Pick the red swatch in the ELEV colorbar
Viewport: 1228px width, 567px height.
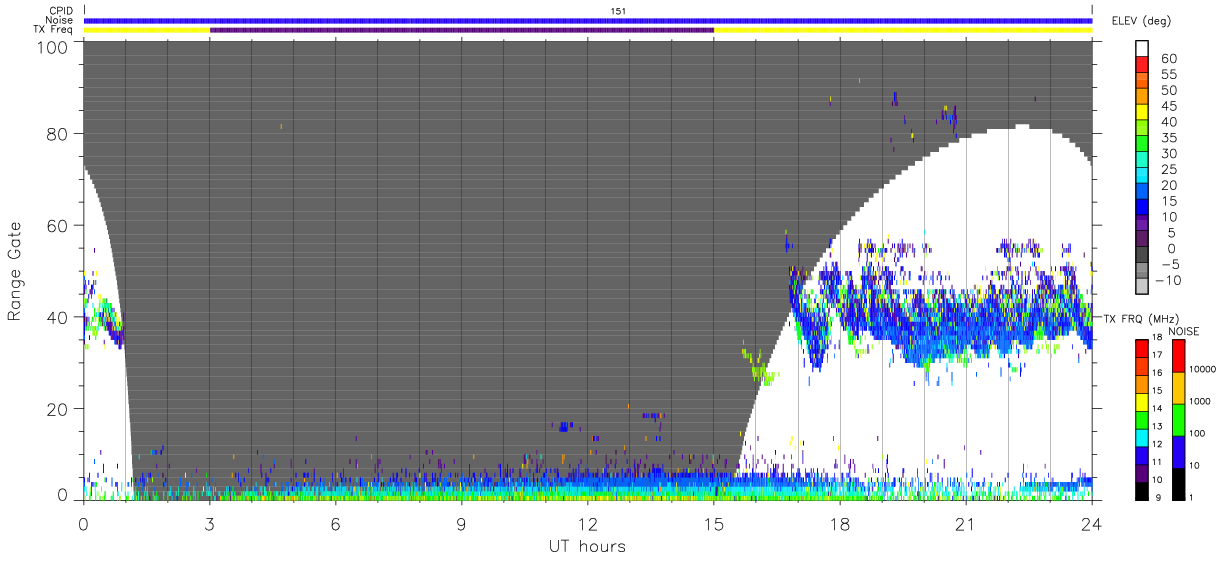1142,66
